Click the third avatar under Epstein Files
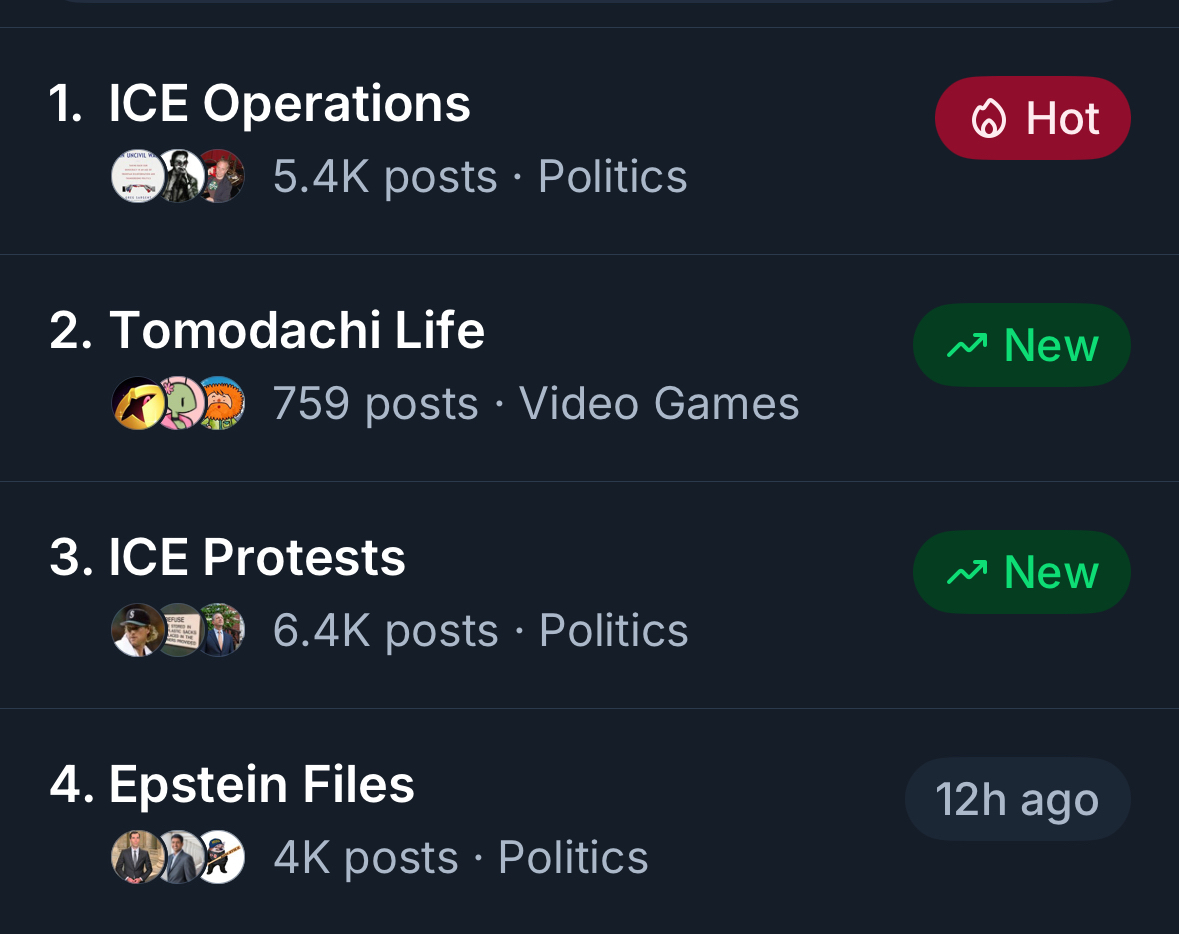This screenshot has height=934, width=1179. click(x=220, y=858)
